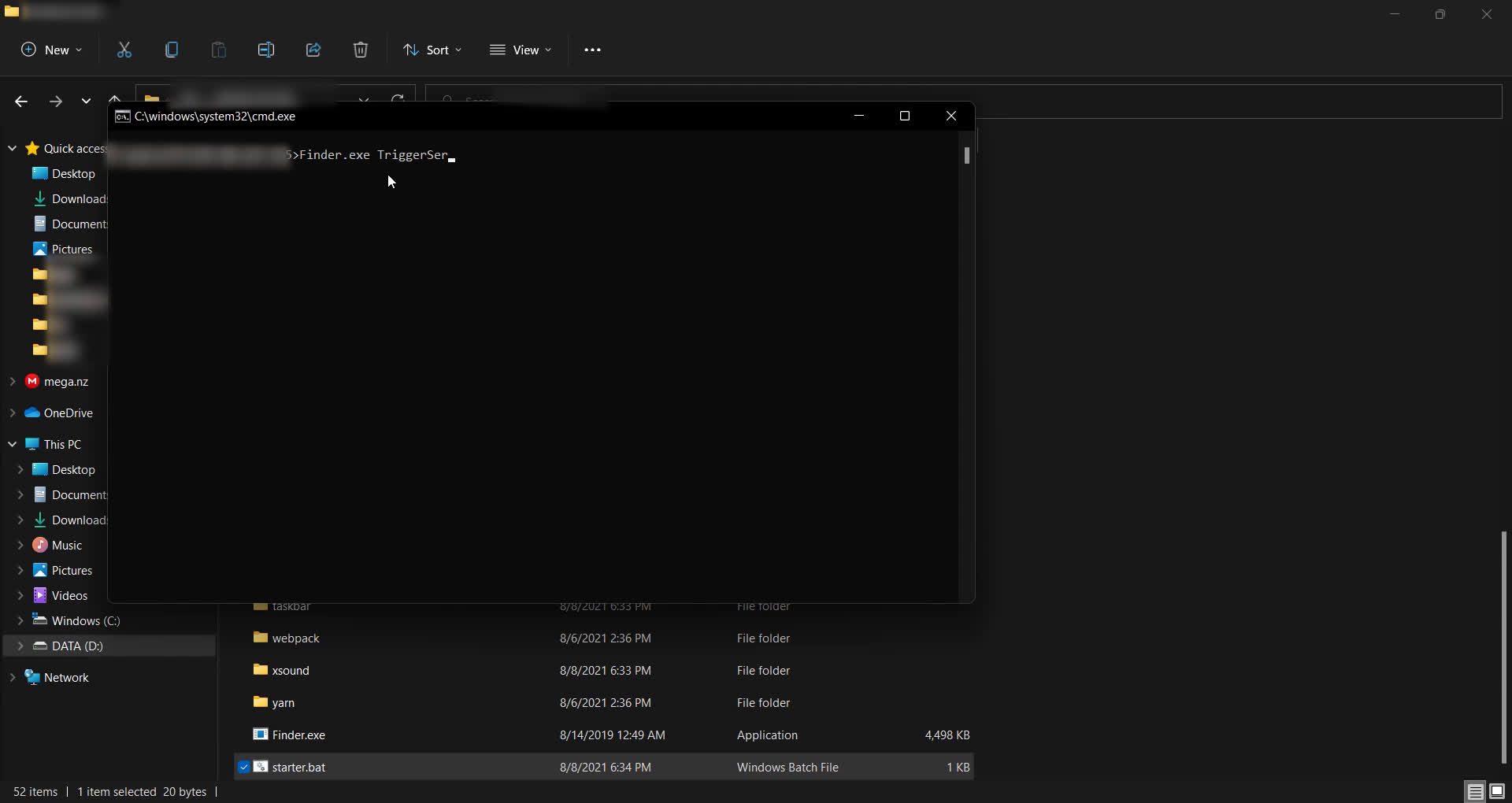This screenshot has height=803, width=1512.
Task: Click the Rename icon in toolbar
Action: pyautogui.click(x=266, y=50)
